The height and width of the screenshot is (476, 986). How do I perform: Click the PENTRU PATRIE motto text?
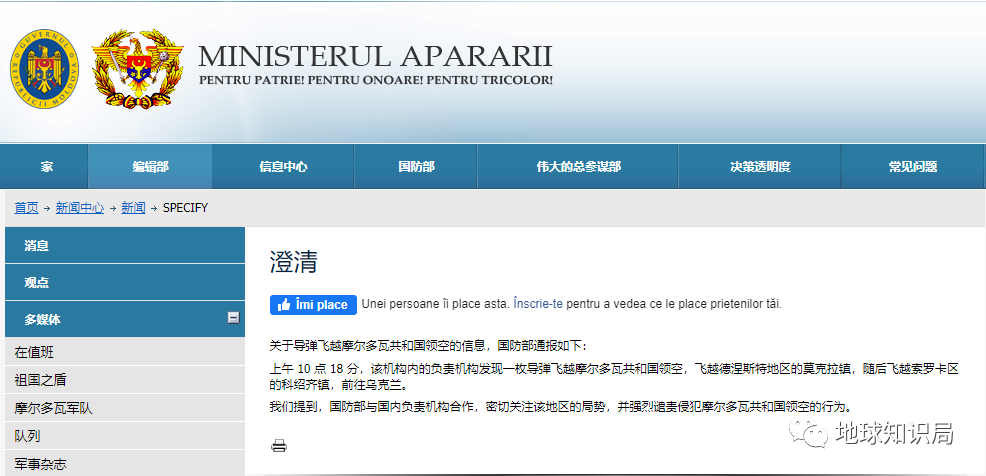coord(376,80)
